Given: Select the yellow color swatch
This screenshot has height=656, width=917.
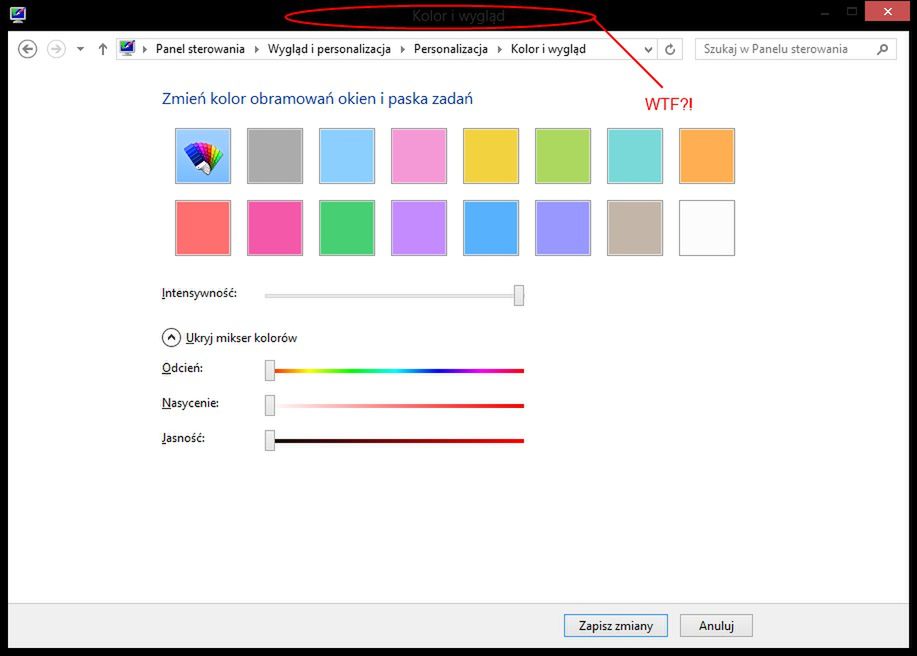Looking at the screenshot, I should click(x=491, y=156).
